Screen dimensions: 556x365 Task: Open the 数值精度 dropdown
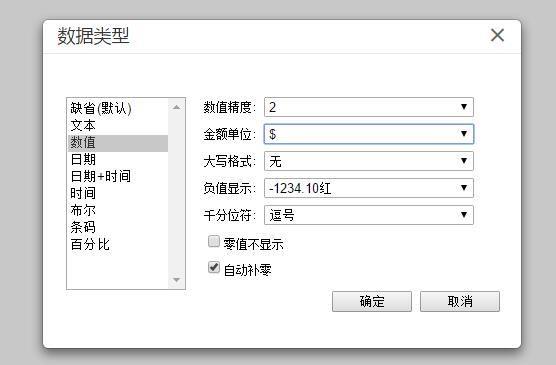369,107
